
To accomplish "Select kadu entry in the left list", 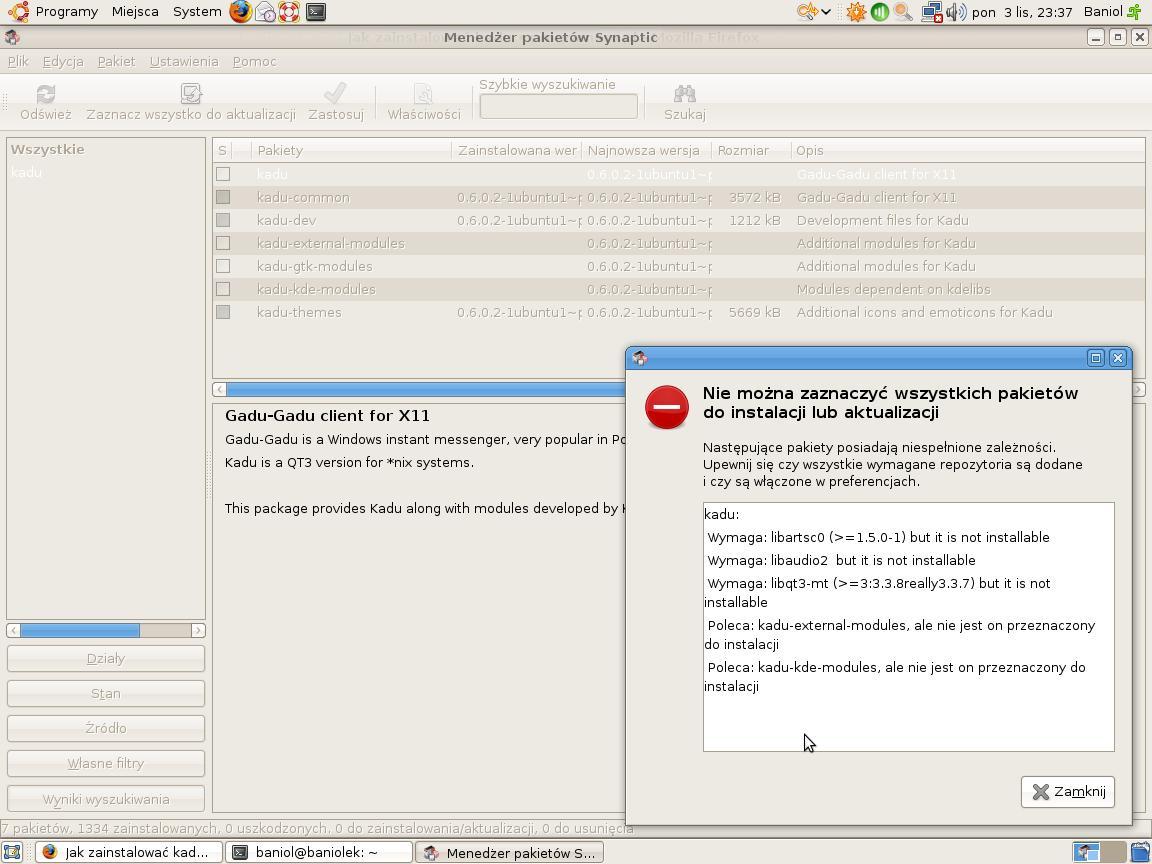I will pos(26,173).
